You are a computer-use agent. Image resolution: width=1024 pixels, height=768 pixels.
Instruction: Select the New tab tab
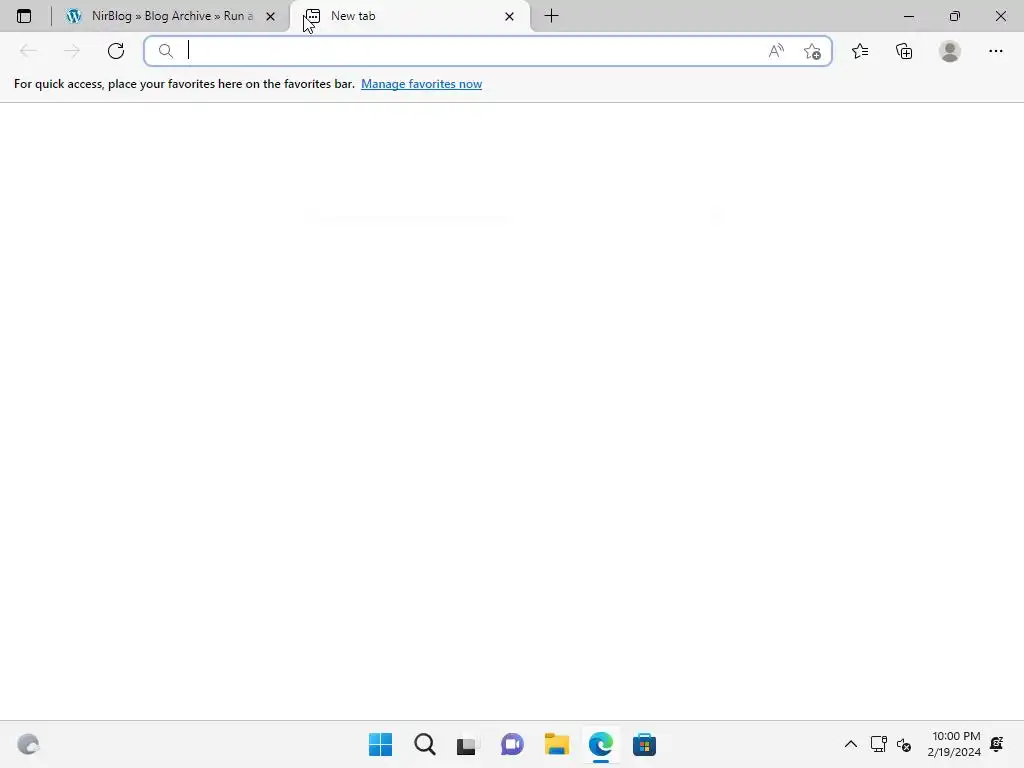(410, 16)
